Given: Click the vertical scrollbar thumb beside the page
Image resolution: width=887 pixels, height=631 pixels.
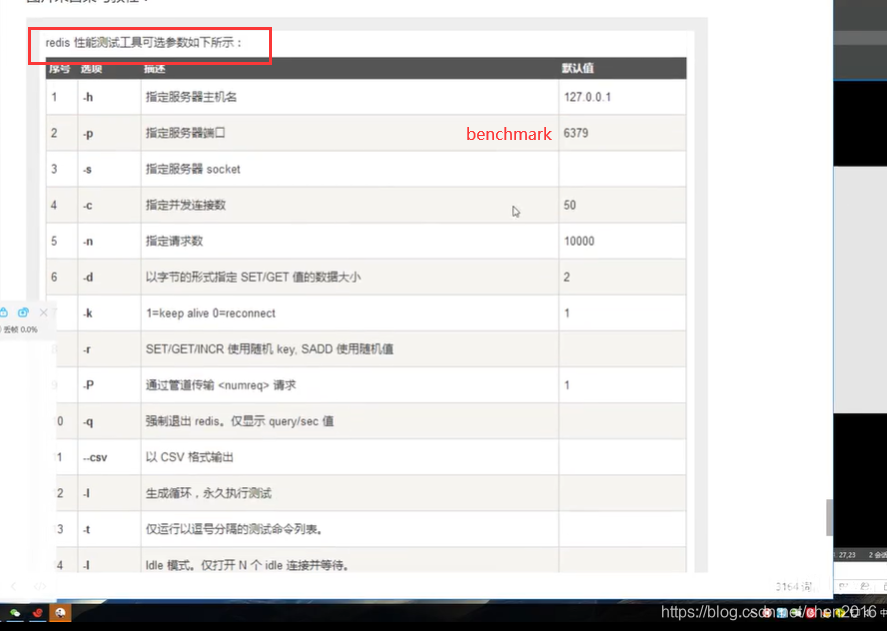Looking at the screenshot, I should [x=829, y=517].
